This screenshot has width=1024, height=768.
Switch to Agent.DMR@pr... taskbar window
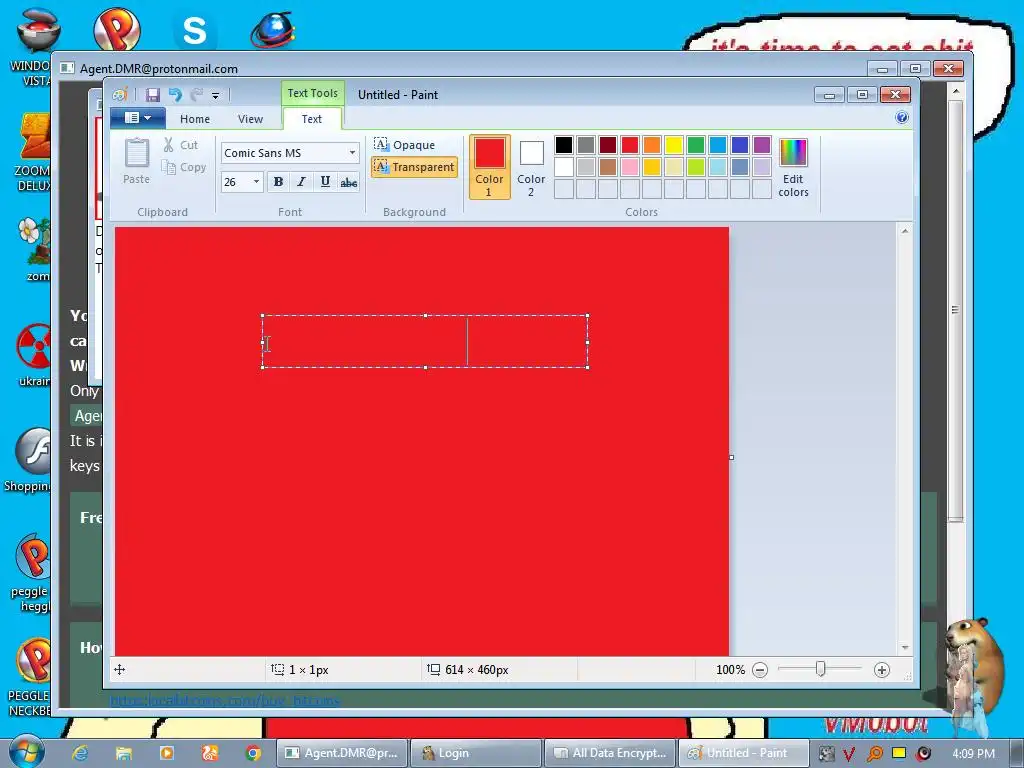pyautogui.click(x=342, y=753)
